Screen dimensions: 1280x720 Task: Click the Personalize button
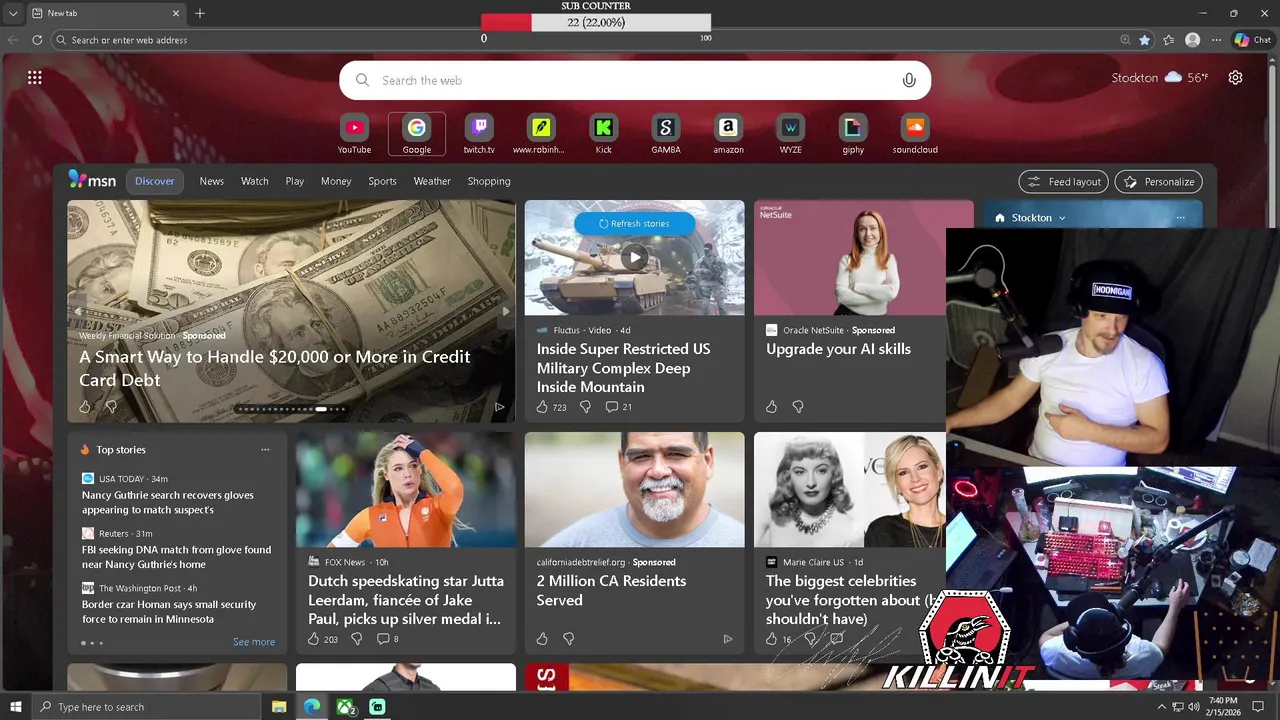[1159, 182]
